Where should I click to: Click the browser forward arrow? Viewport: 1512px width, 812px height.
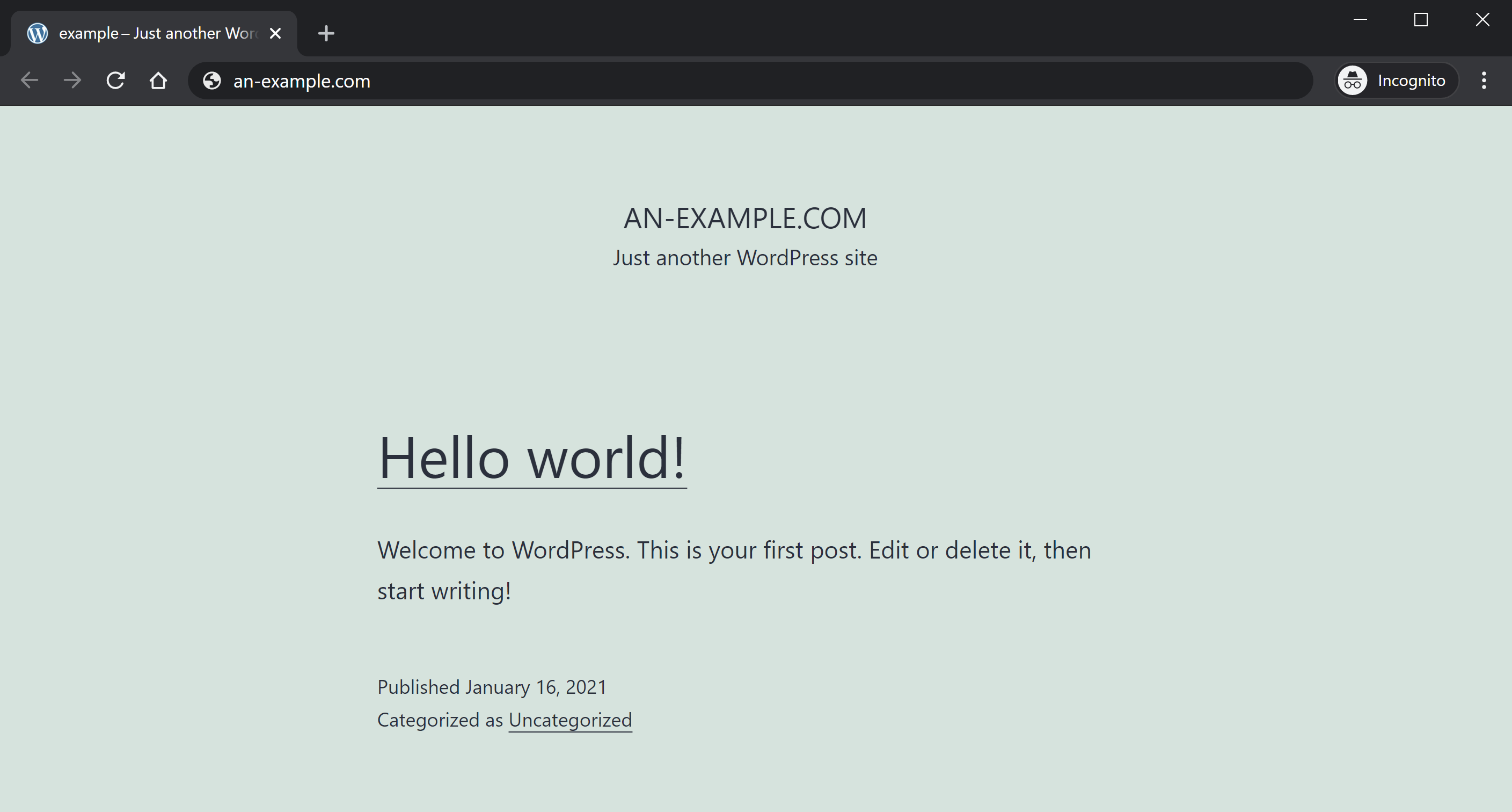coord(72,81)
